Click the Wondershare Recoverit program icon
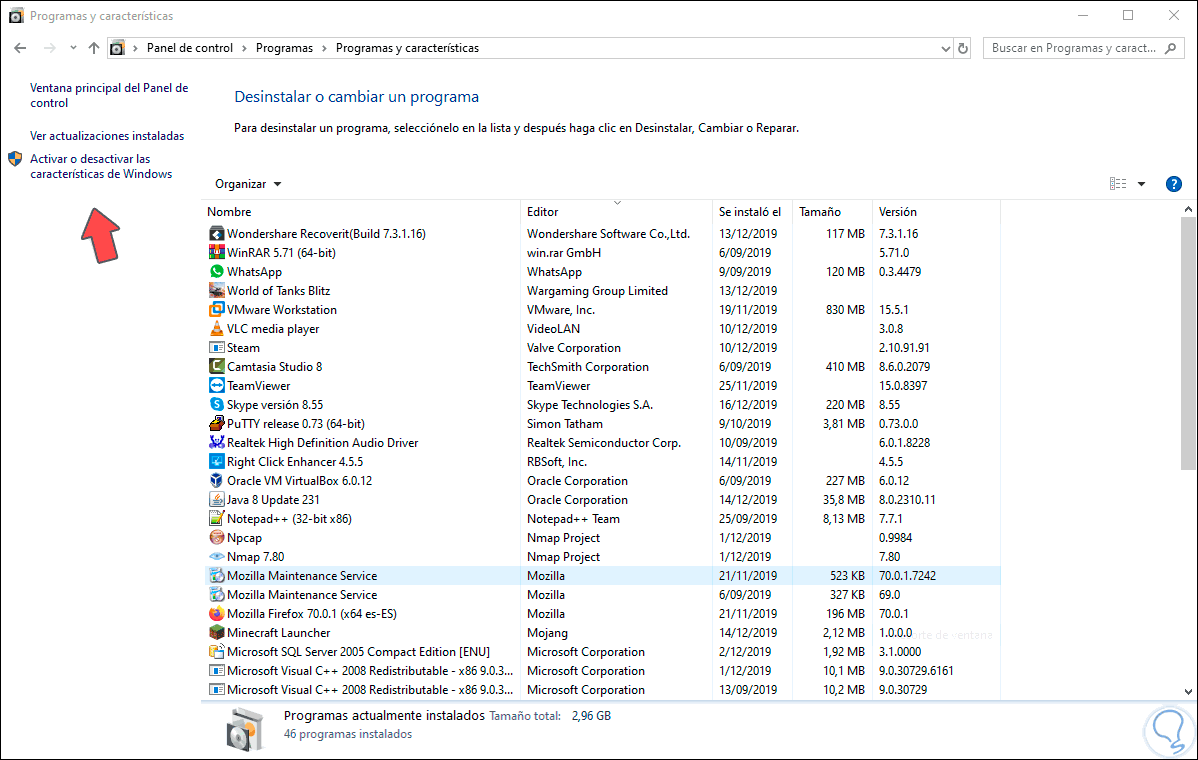Viewport: 1198px width, 760px height. (x=216, y=234)
